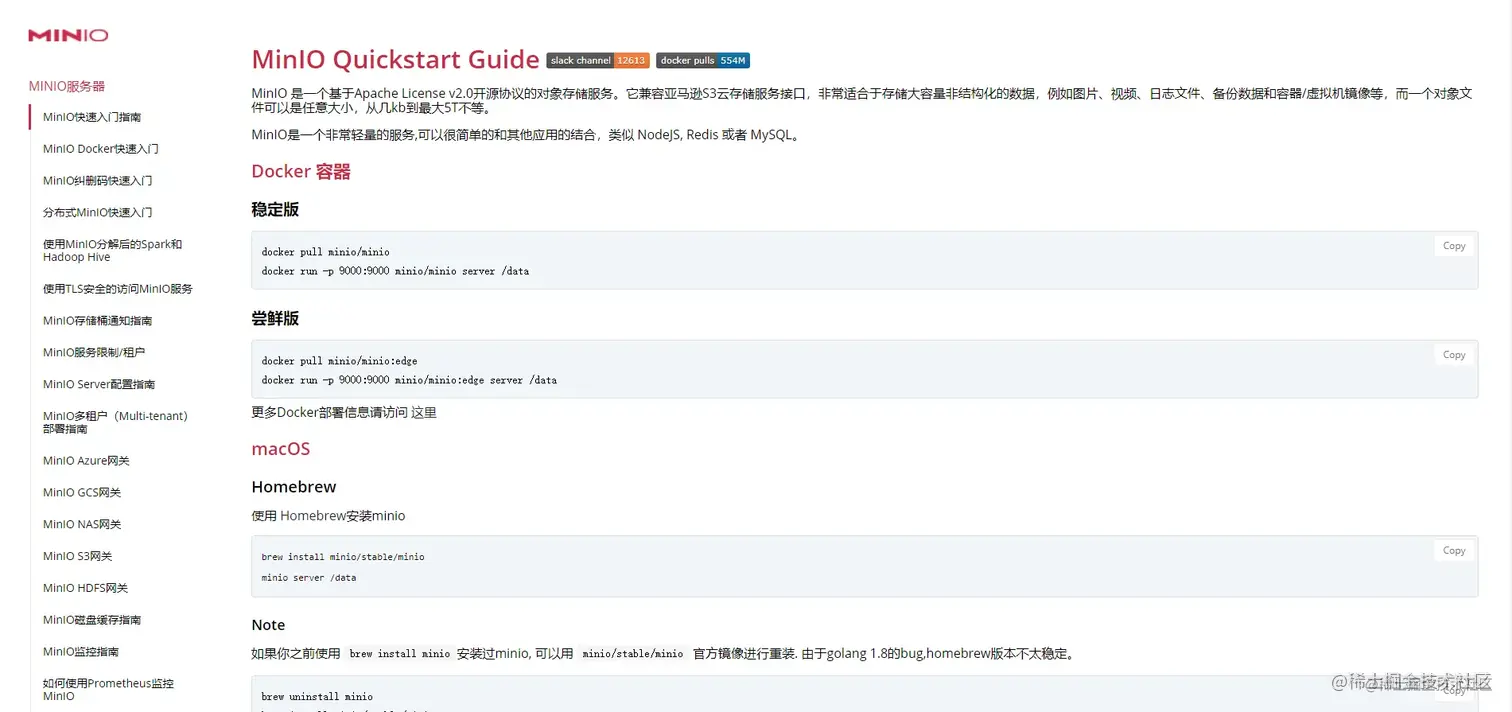Open MinIO GCS网关 page
This screenshot has width=1512, height=712.
[82, 493]
